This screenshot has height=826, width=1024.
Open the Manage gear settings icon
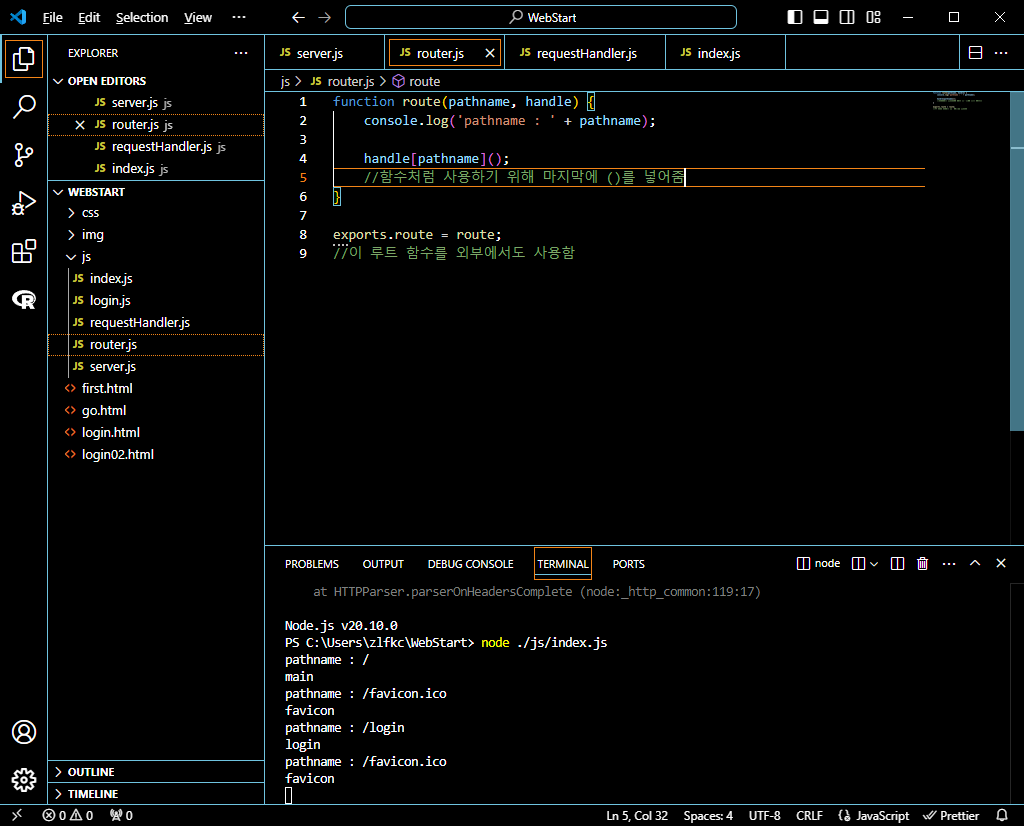pyautogui.click(x=24, y=780)
